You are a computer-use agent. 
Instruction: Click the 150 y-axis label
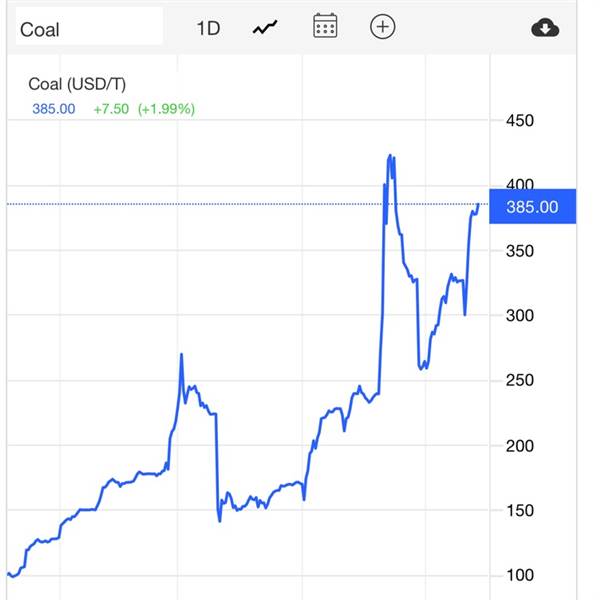520,510
